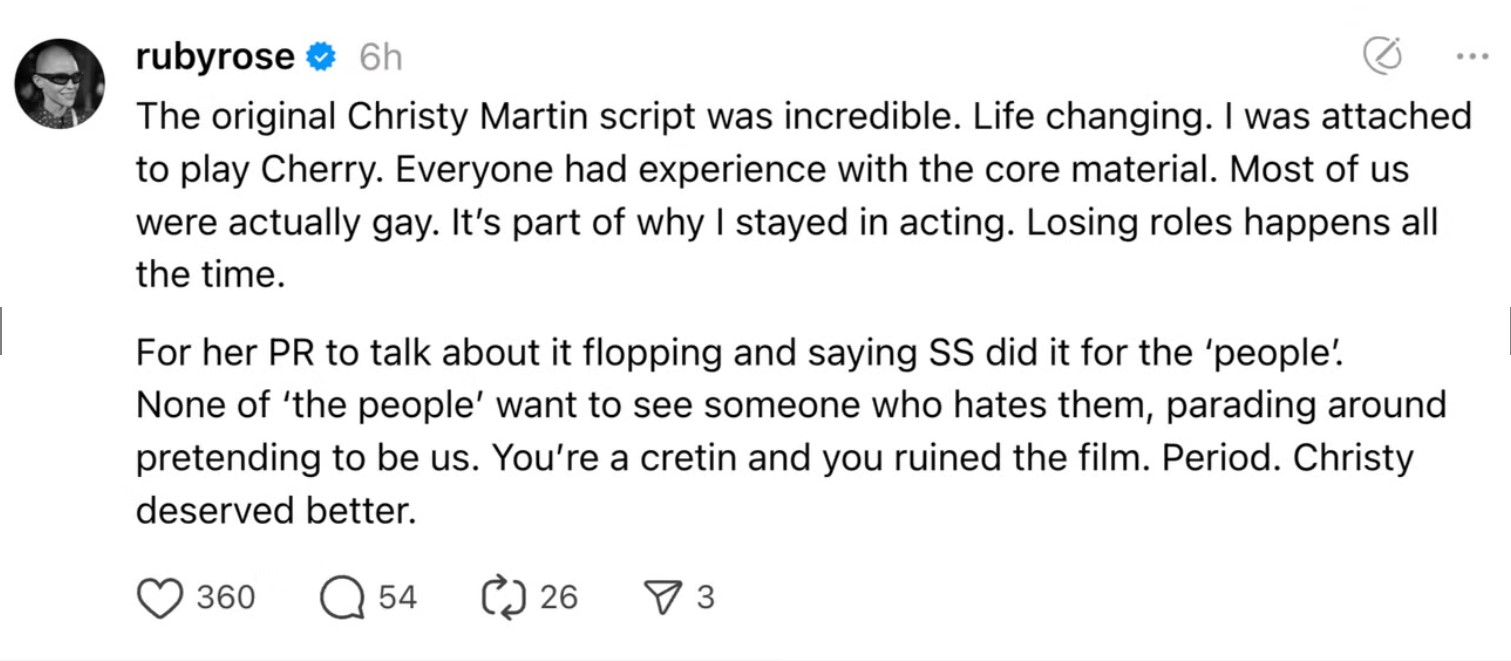Click the line starting 'The original Christy Martin'
Screen dimensions: 1511x661
point(803,117)
